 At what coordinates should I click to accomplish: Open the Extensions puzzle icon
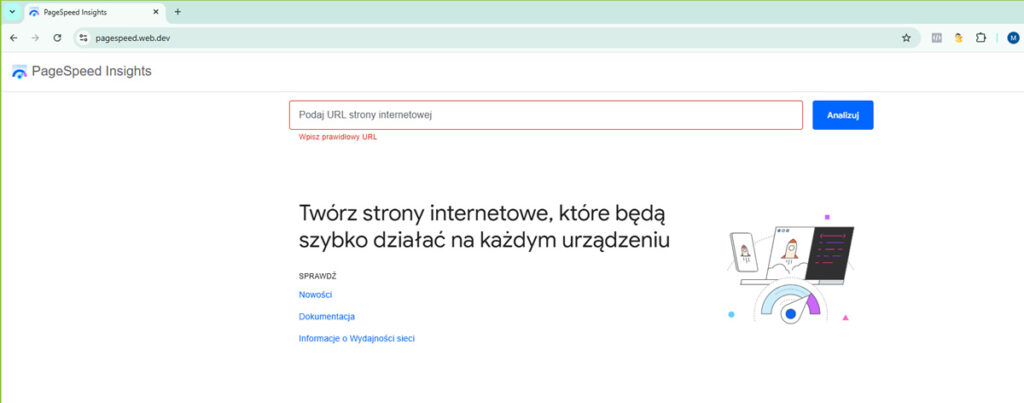[980, 38]
